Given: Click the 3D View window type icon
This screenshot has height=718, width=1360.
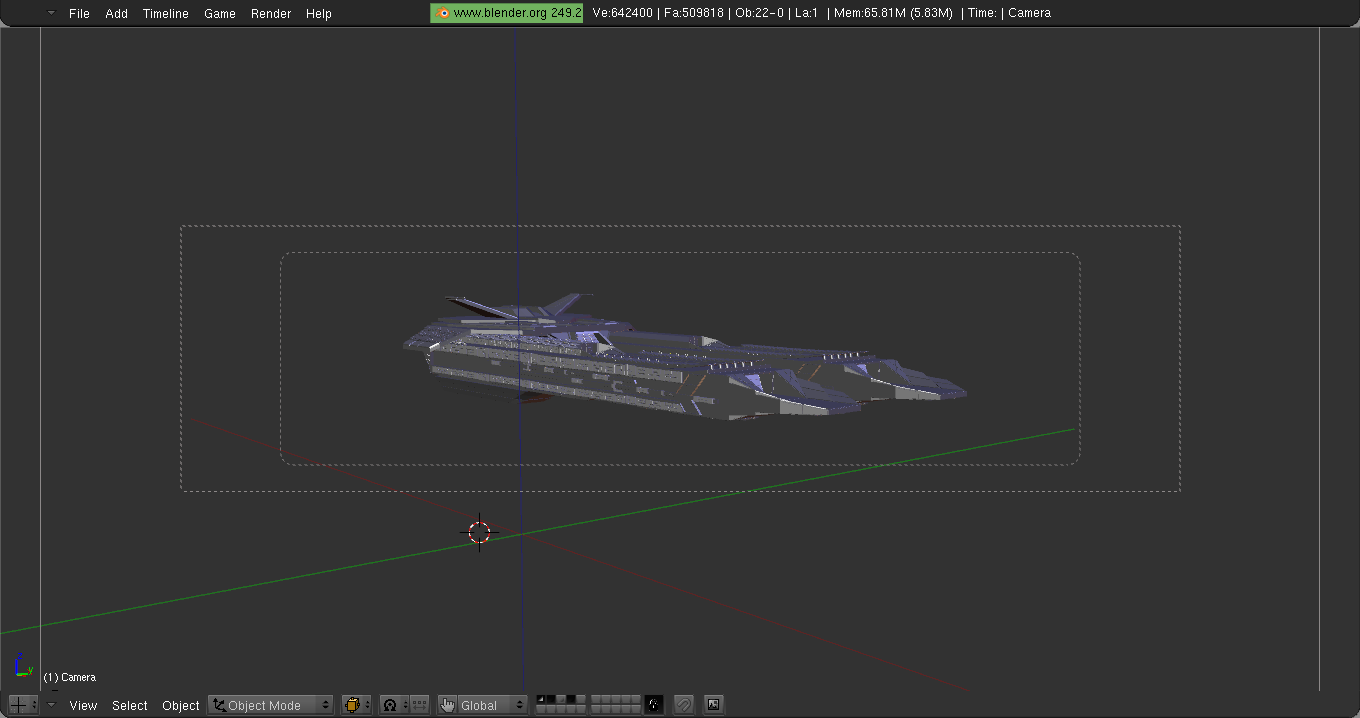Looking at the screenshot, I should [18, 705].
